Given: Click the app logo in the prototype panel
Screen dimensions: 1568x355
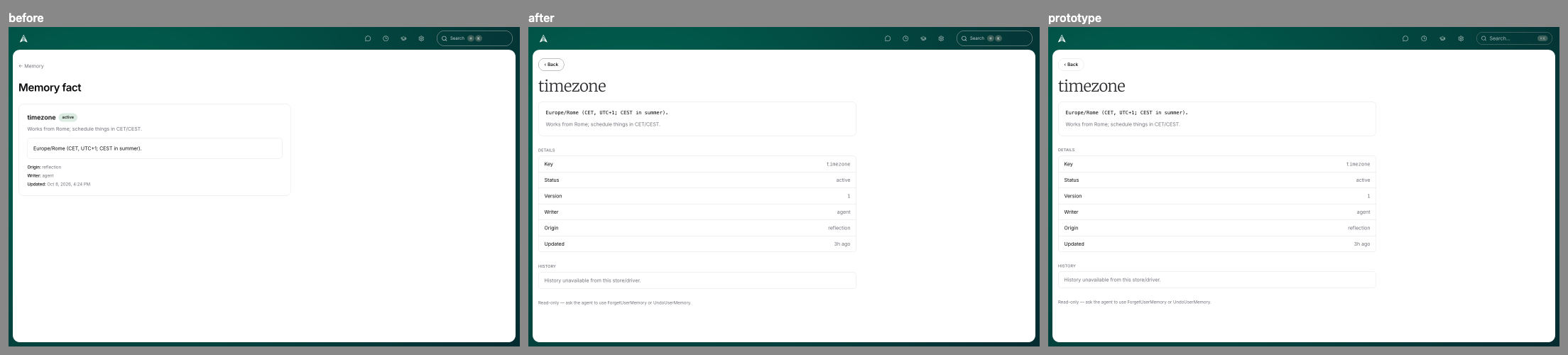Looking at the screenshot, I should pos(1062,38).
